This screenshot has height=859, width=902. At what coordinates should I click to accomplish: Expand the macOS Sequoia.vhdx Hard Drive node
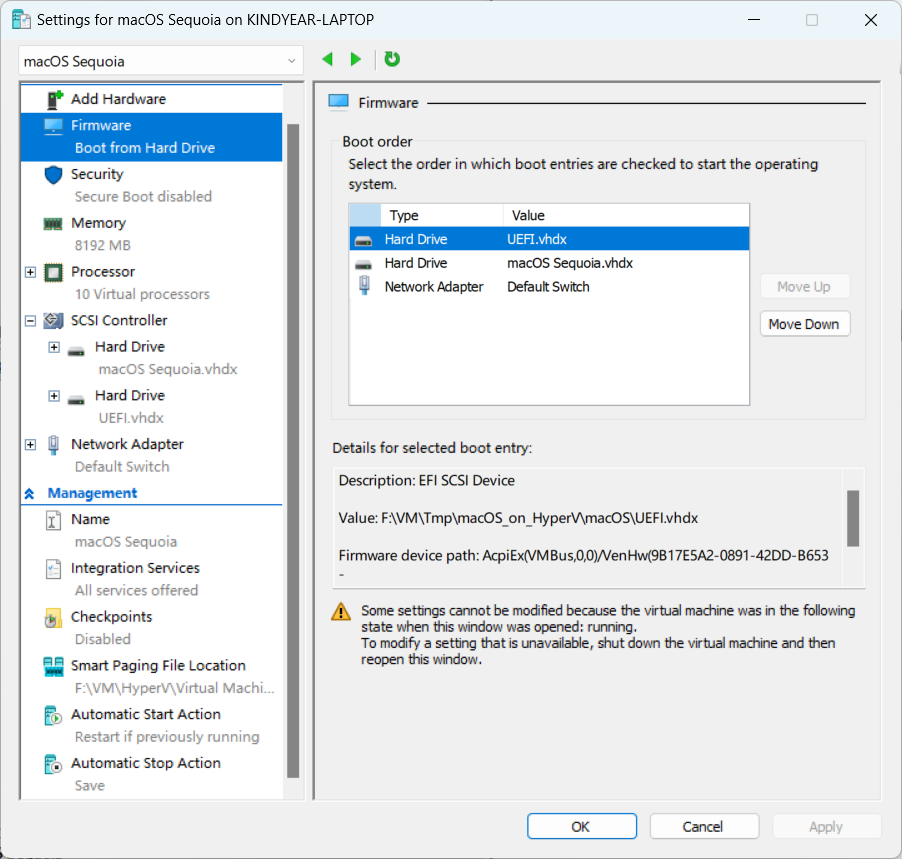pyautogui.click(x=54, y=347)
